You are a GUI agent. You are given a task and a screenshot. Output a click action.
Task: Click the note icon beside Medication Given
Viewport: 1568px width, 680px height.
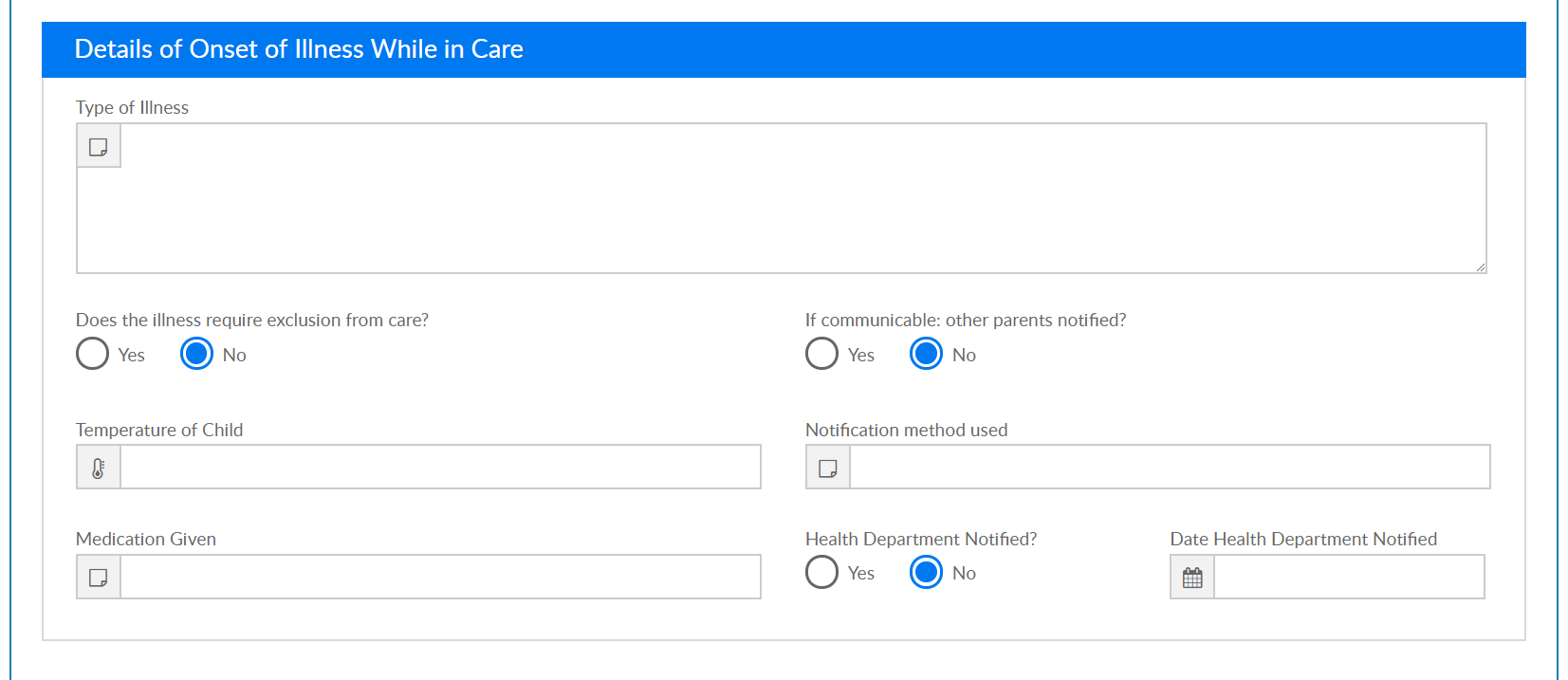[99, 578]
